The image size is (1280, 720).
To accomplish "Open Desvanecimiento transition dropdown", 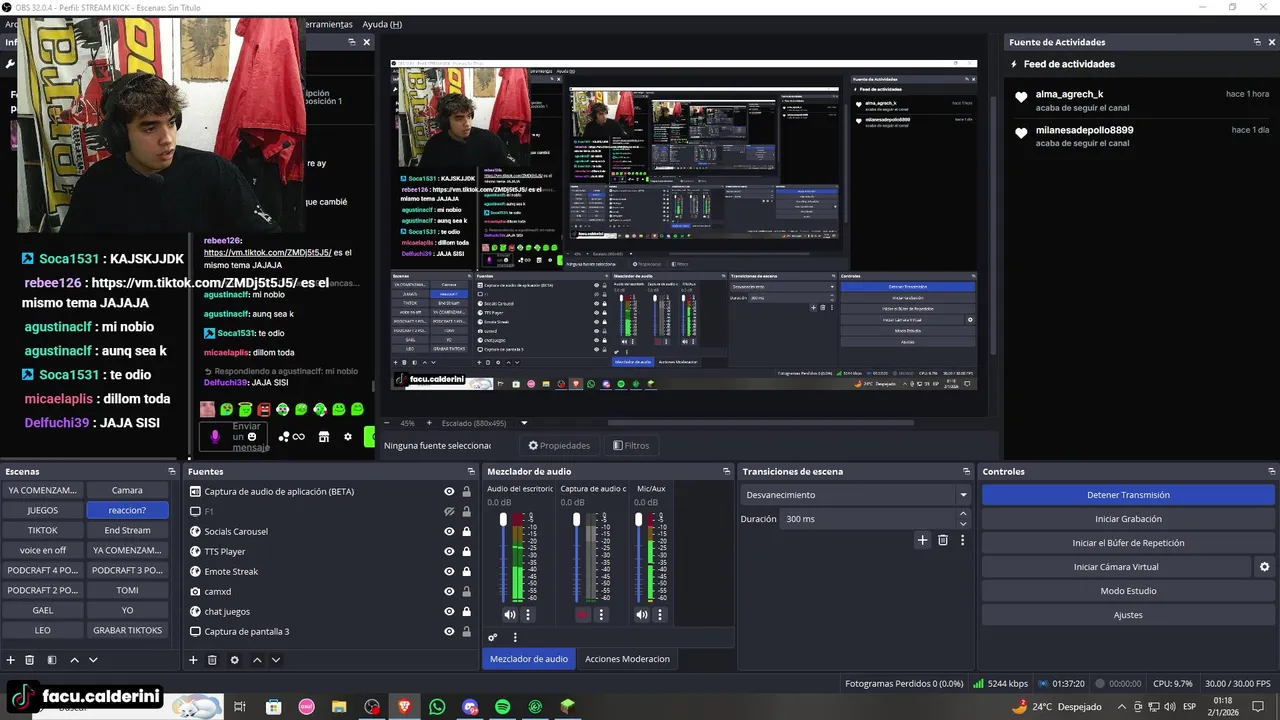I will coord(856,495).
